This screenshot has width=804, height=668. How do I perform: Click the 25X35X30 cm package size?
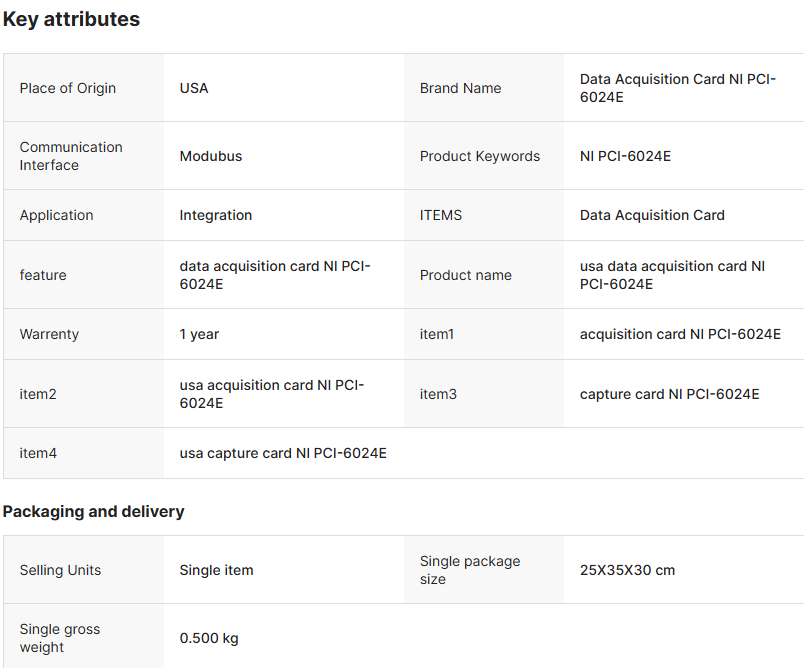click(627, 570)
